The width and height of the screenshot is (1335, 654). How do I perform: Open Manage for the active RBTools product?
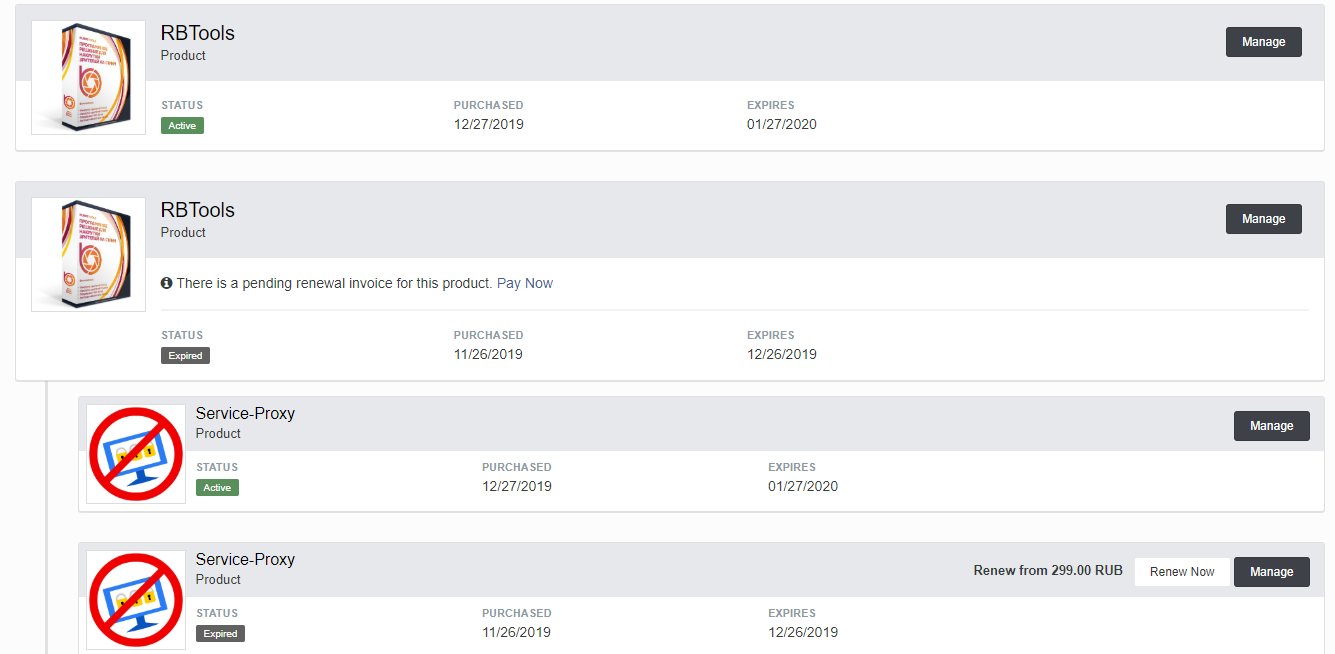click(1263, 42)
